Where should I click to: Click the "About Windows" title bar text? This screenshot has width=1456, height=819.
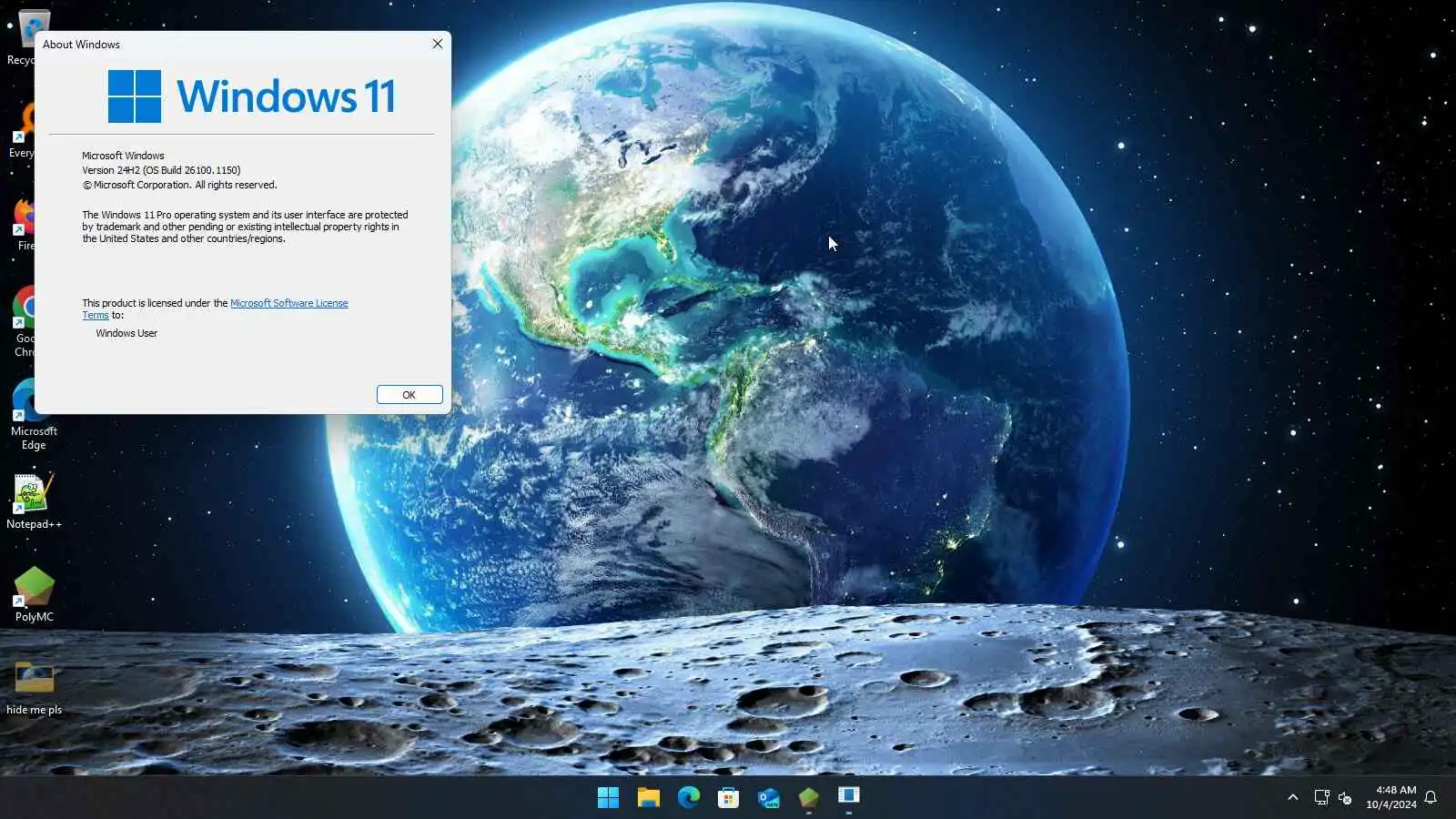coord(81,45)
